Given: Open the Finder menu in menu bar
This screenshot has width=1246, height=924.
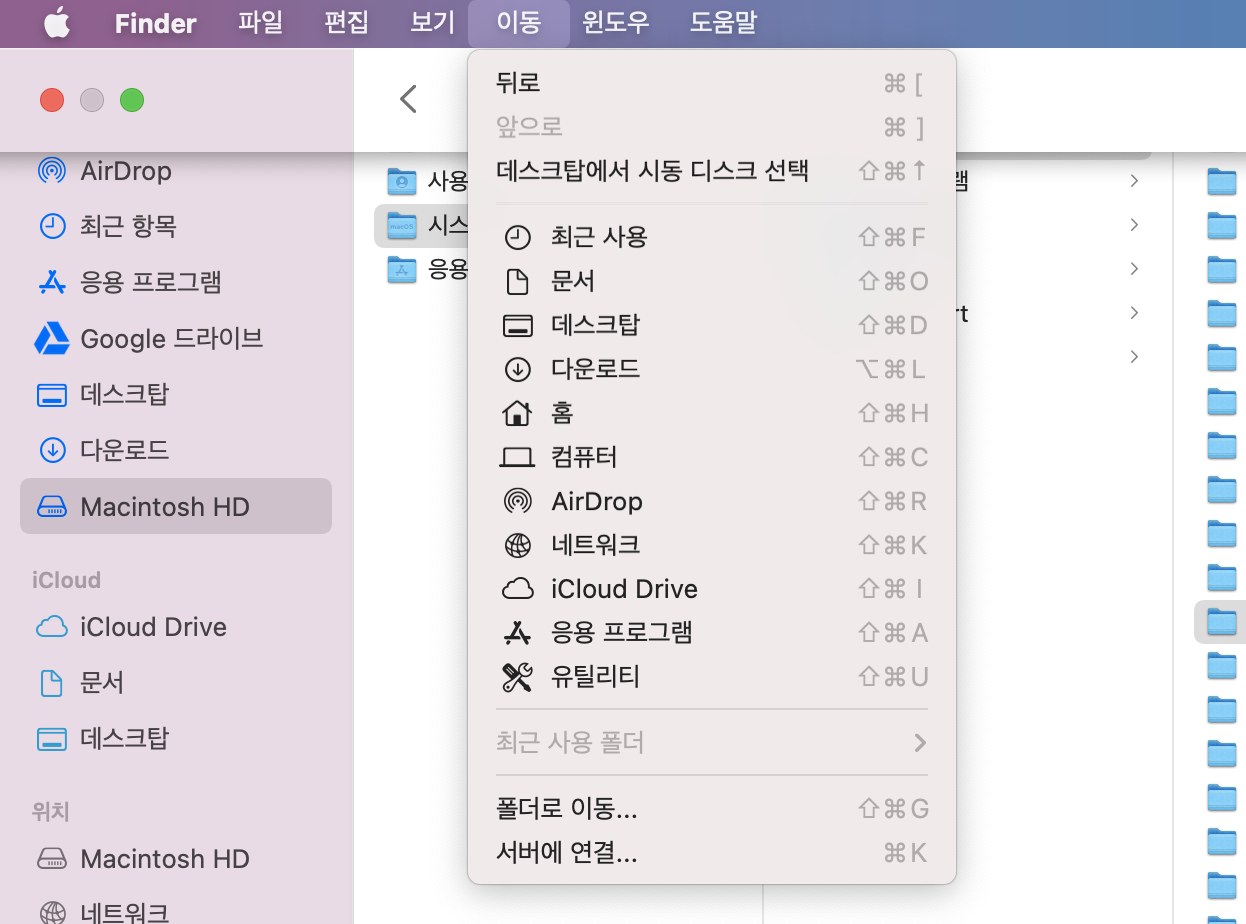Looking at the screenshot, I should click(155, 23).
